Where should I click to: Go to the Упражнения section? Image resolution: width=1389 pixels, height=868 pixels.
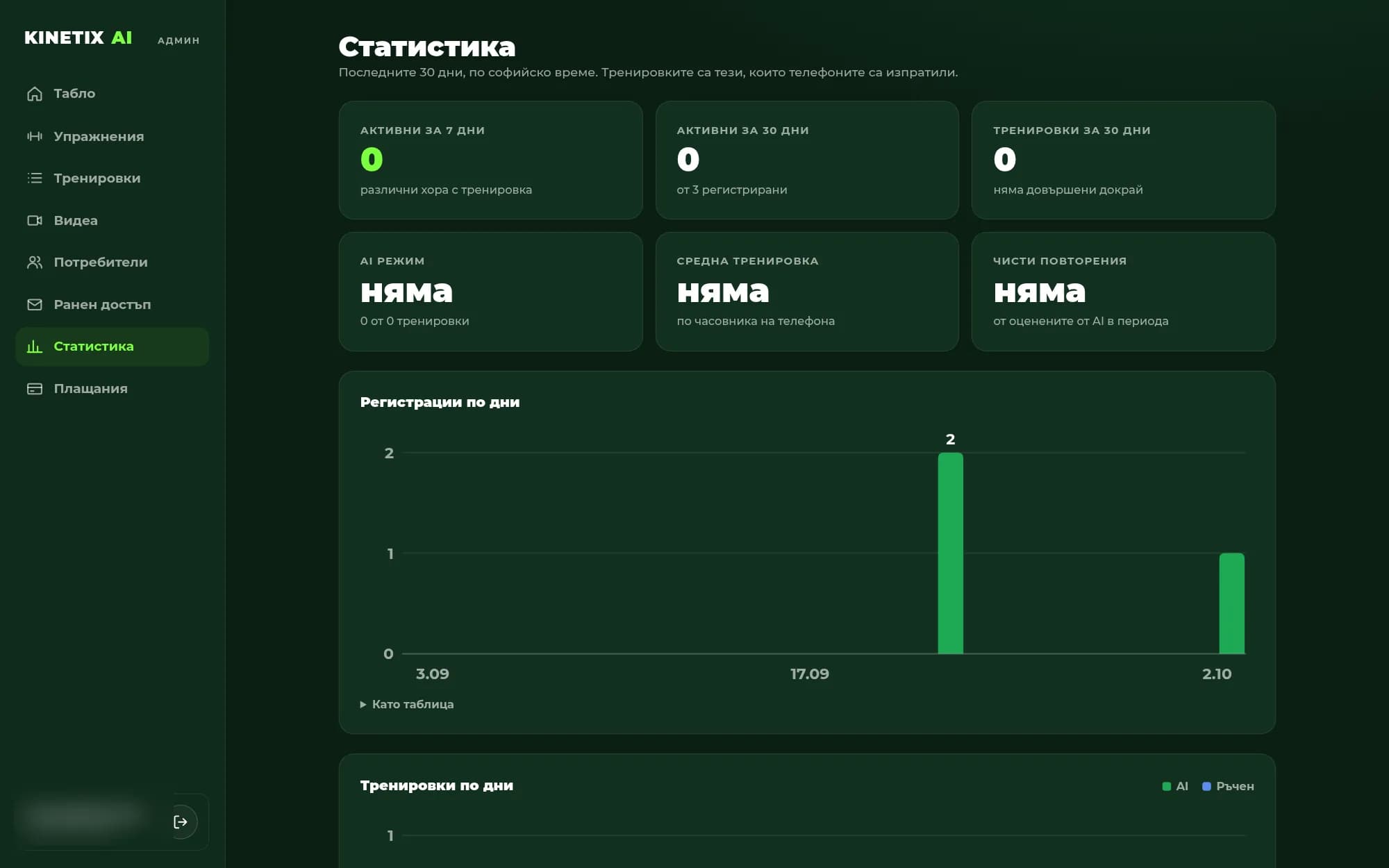[x=112, y=136]
